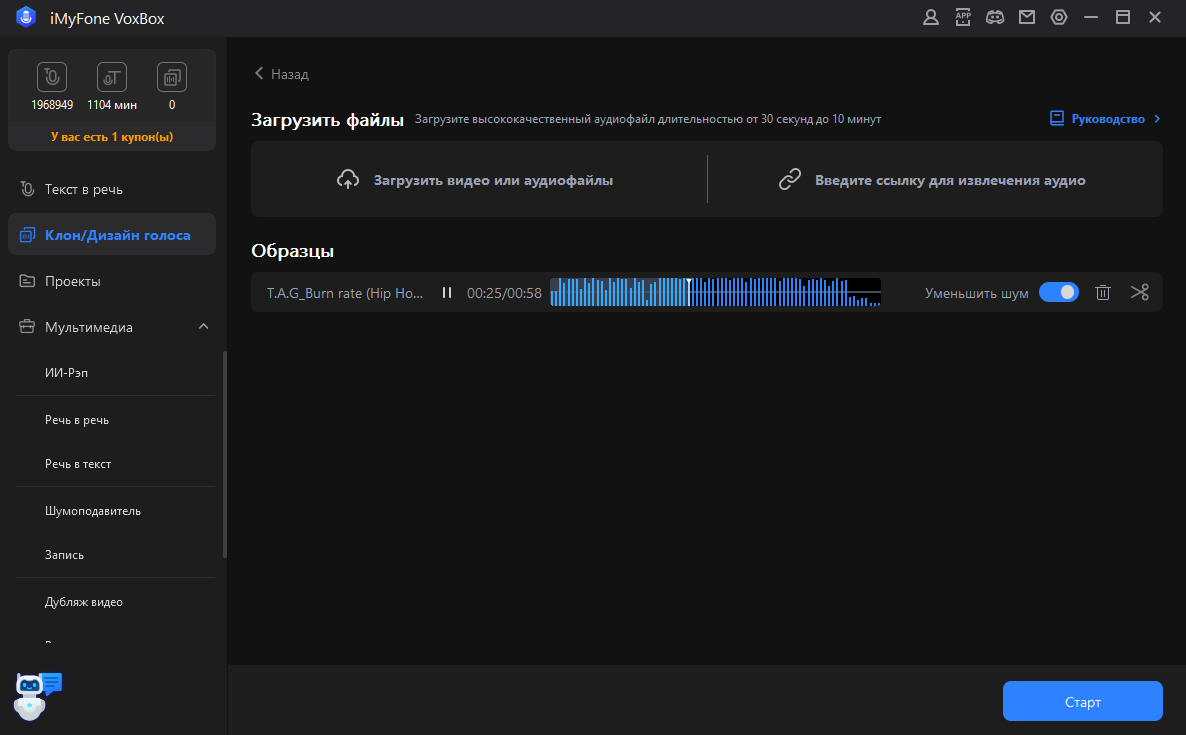Click the cloud upload icon

click(348, 179)
